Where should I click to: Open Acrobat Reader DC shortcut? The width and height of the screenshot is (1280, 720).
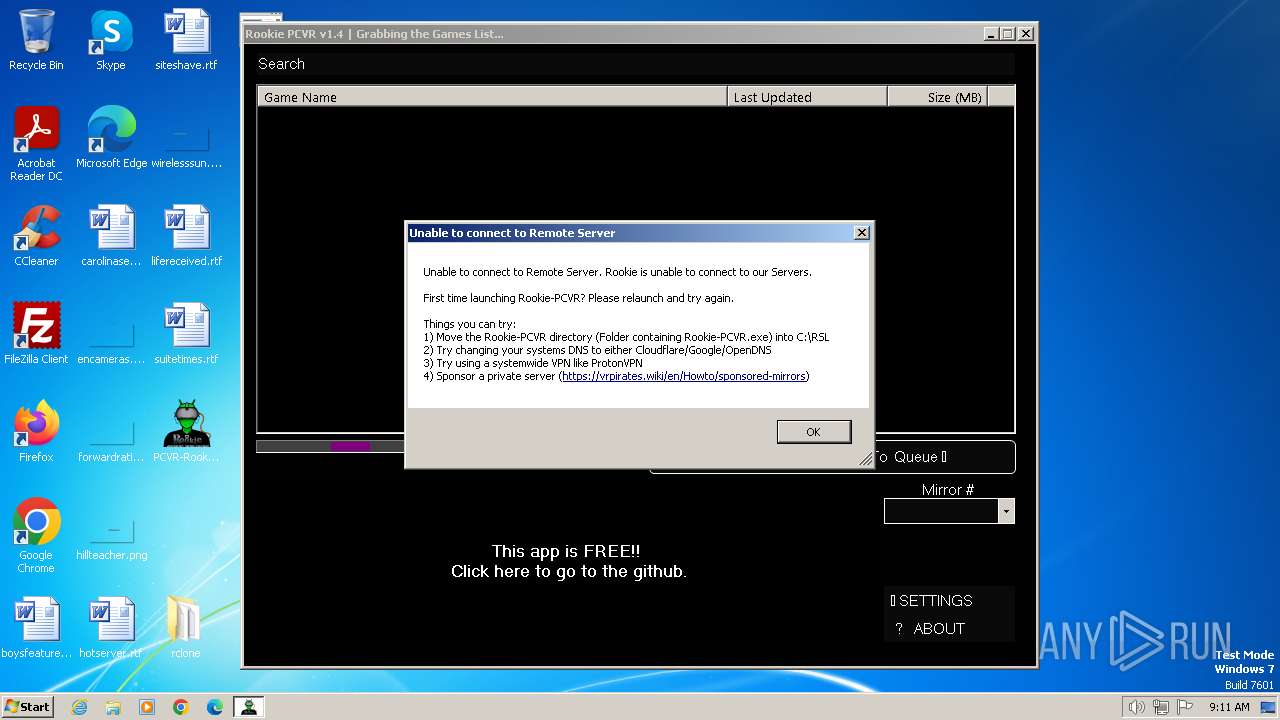pos(36,144)
